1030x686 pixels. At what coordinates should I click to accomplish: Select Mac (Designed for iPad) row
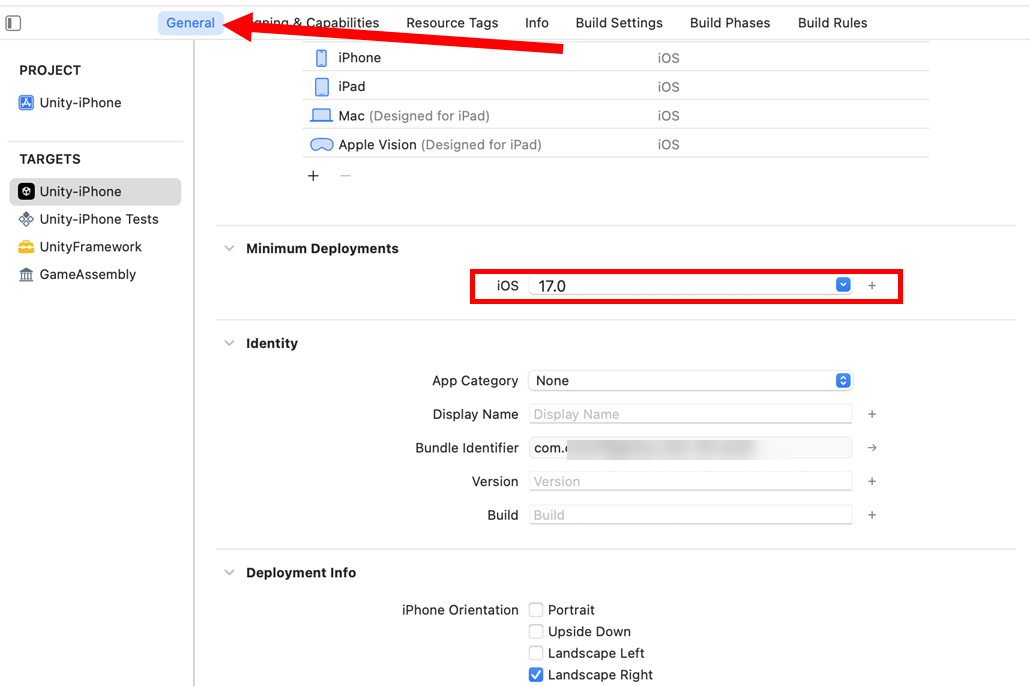(x=616, y=116)
